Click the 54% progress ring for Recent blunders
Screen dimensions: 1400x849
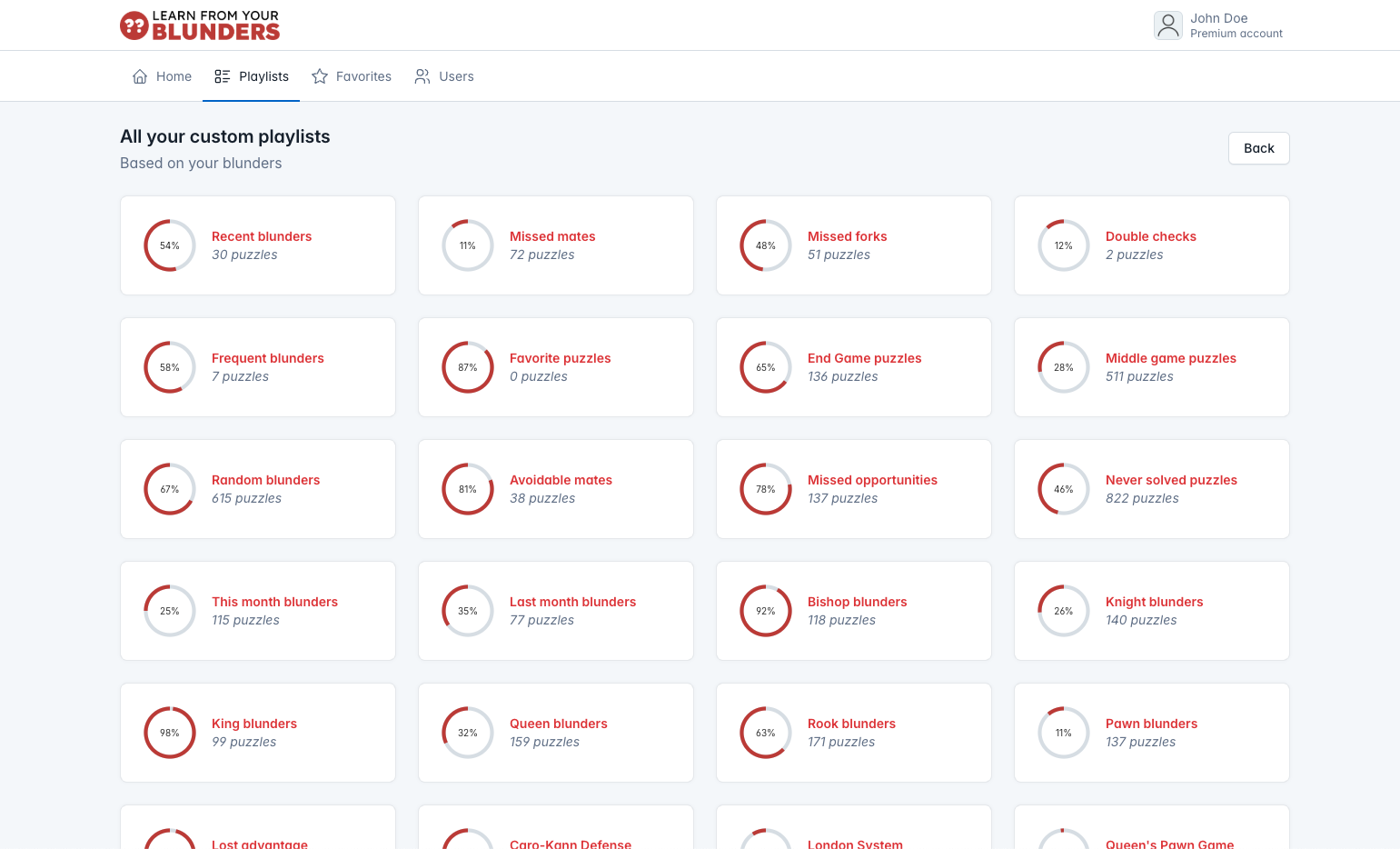click(170, 245)
